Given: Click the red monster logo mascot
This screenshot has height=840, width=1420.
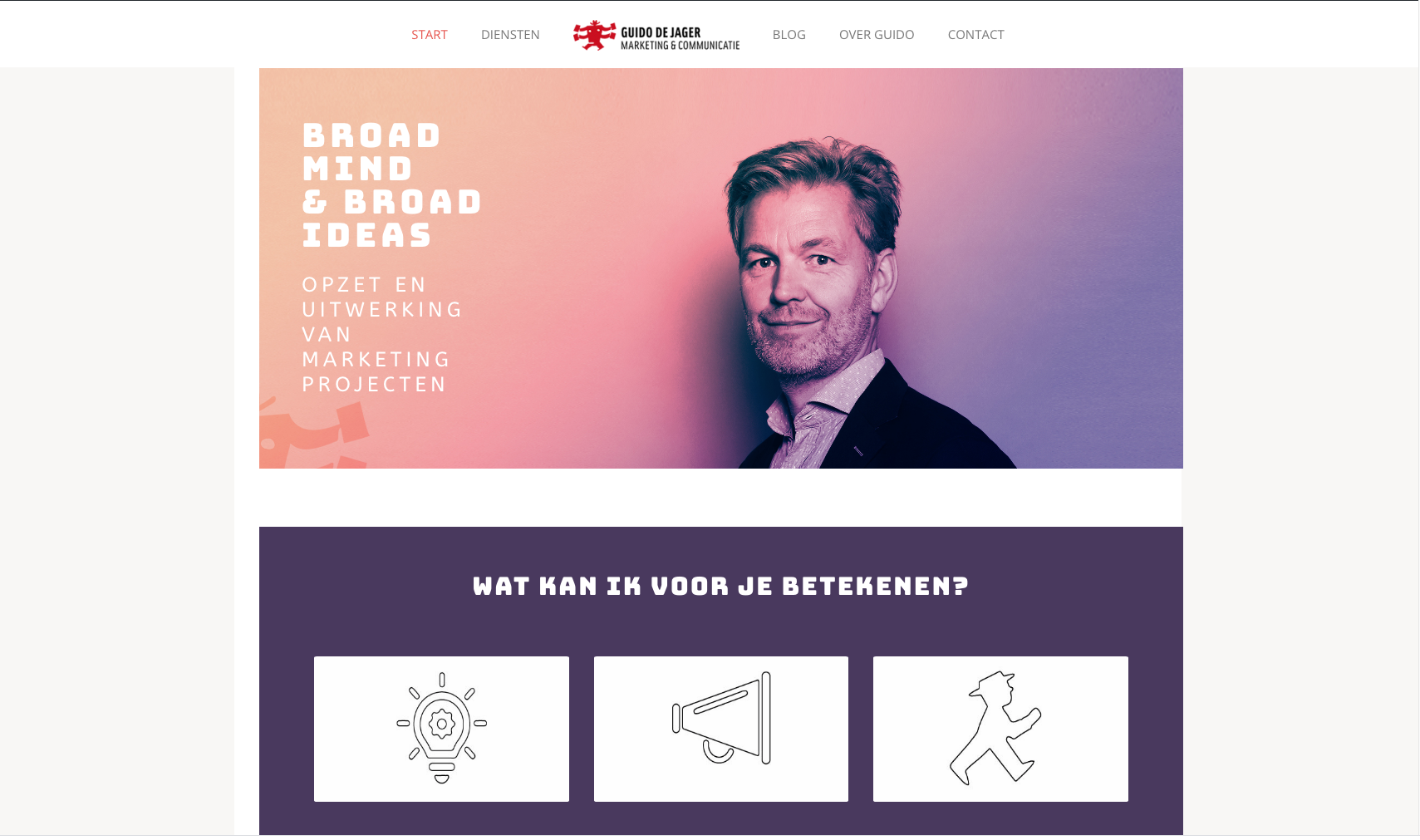Looking at the screenshot, I should [x=595, y=35].
